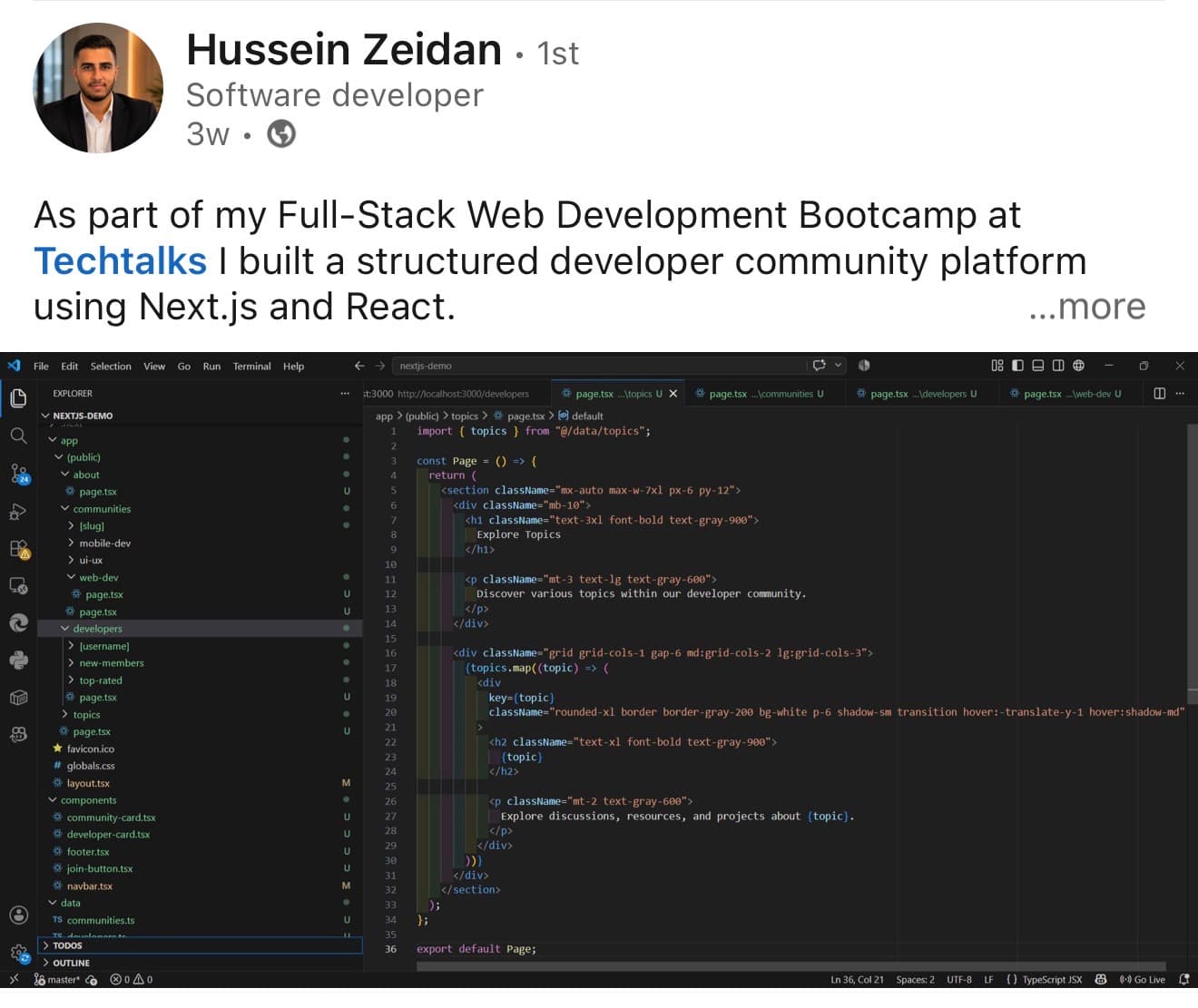Open Explorer panel More Actions ellipsis
Image resolution: width=1198 pixels, height=1008 pixels.
[345, 393]
